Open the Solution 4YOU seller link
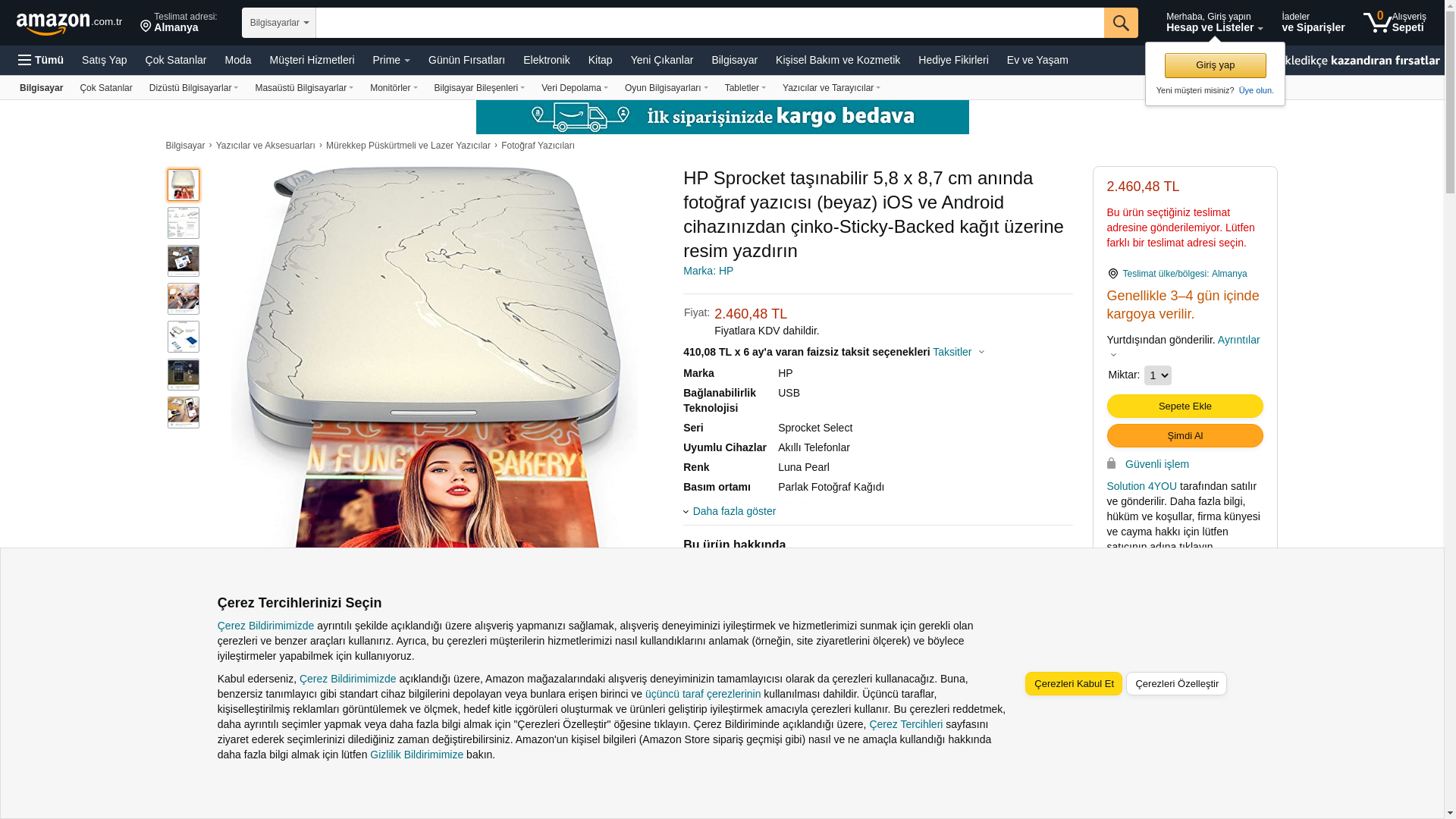The width and height of the screenshot is (1456, 819). (1141, 486)
